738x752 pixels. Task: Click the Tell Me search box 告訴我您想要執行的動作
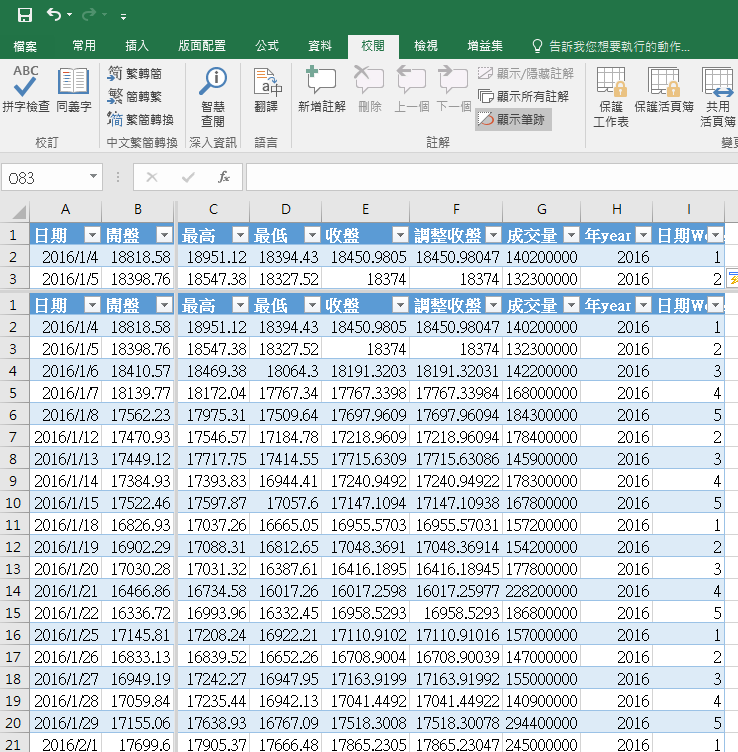point(611,46)
